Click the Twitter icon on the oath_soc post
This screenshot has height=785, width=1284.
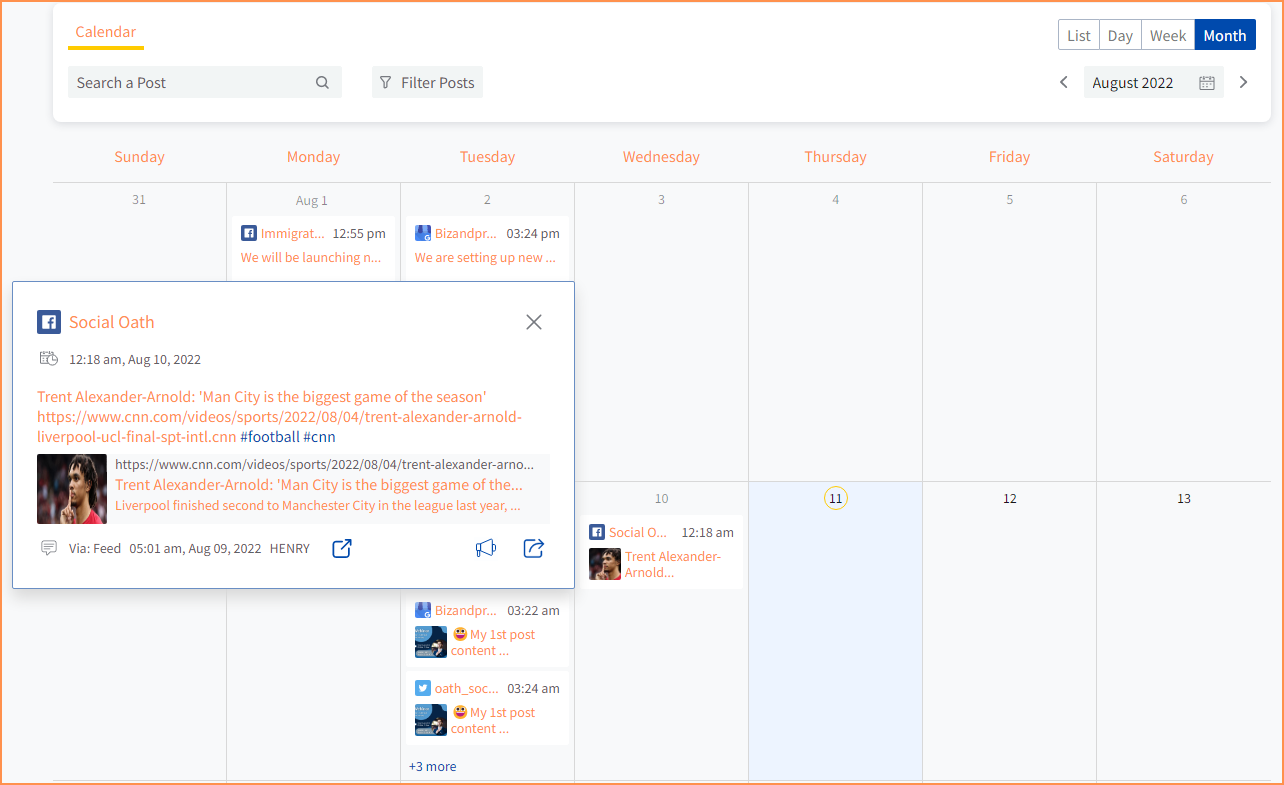coord(423,688)
